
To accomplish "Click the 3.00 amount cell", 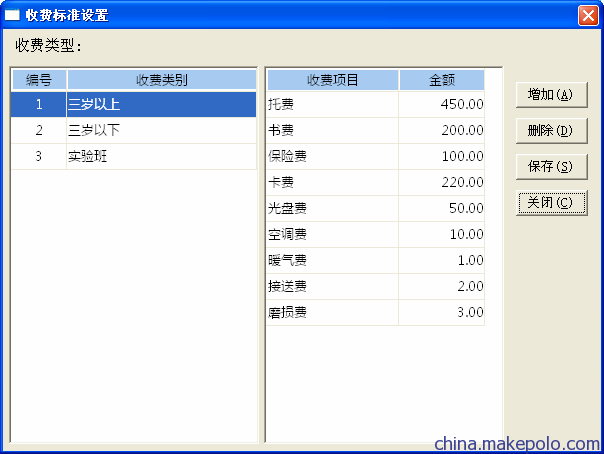I will click(442, 312).
